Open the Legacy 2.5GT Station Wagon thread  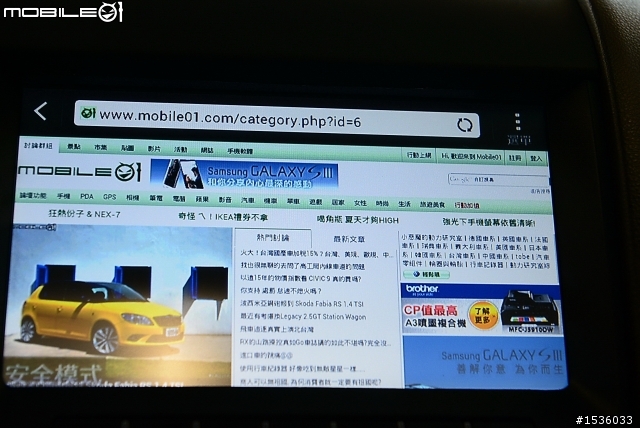pos(303,316)
